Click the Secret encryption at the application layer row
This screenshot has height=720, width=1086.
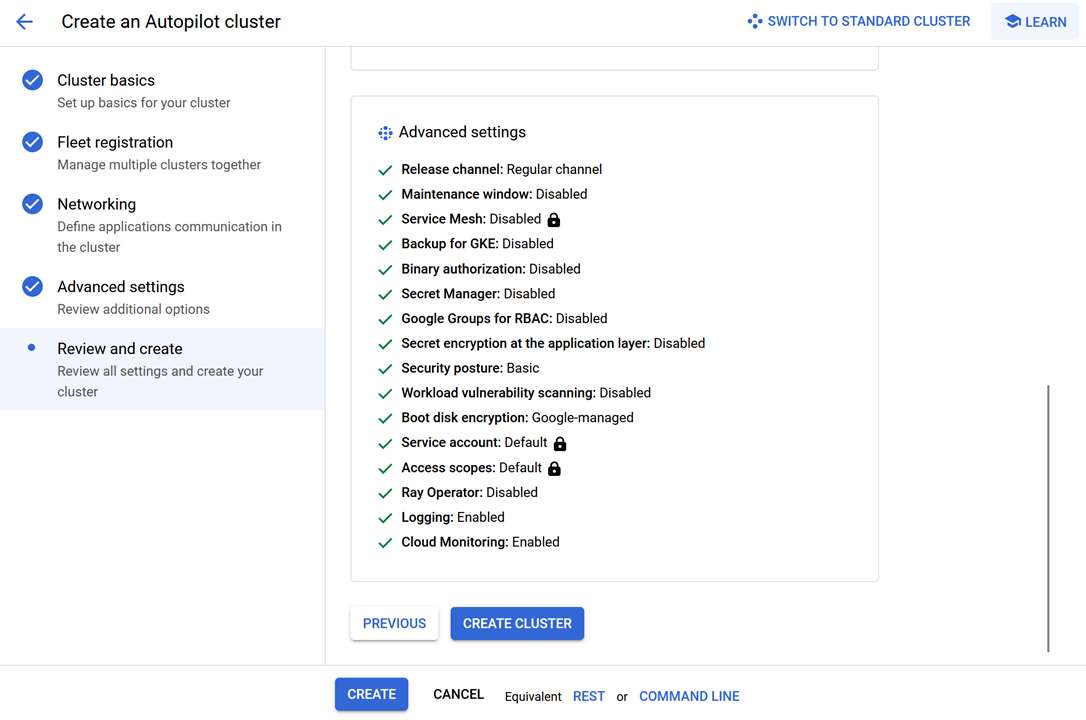[553, 343]
